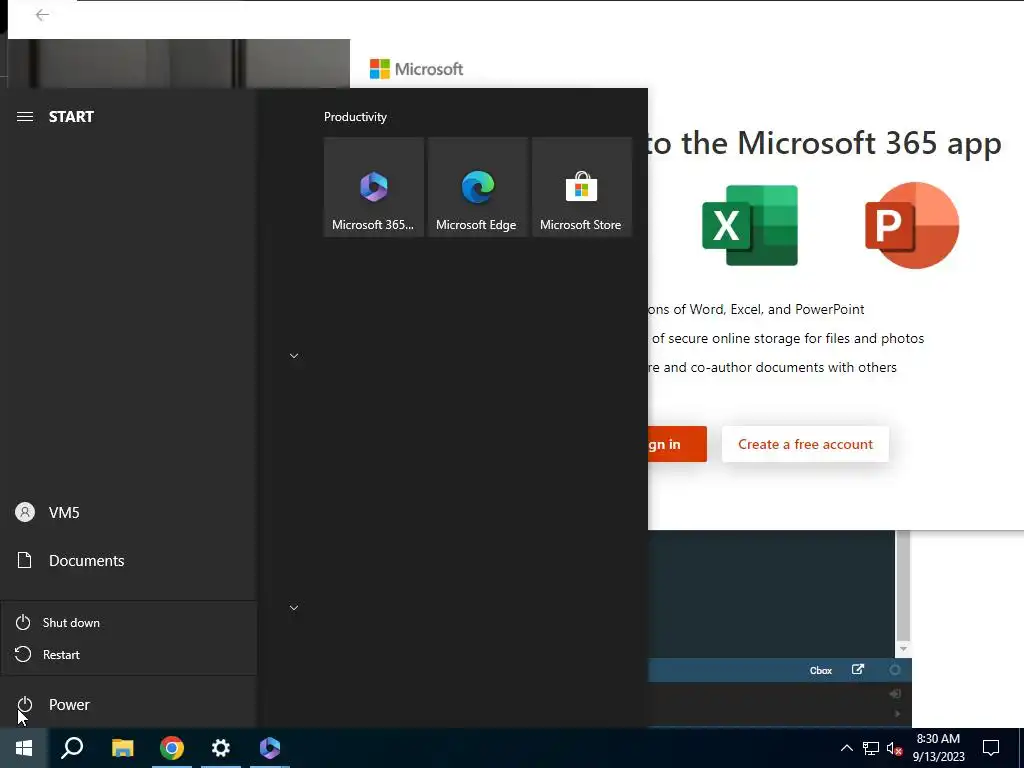Click the START heading text

[x=71, y=117]
